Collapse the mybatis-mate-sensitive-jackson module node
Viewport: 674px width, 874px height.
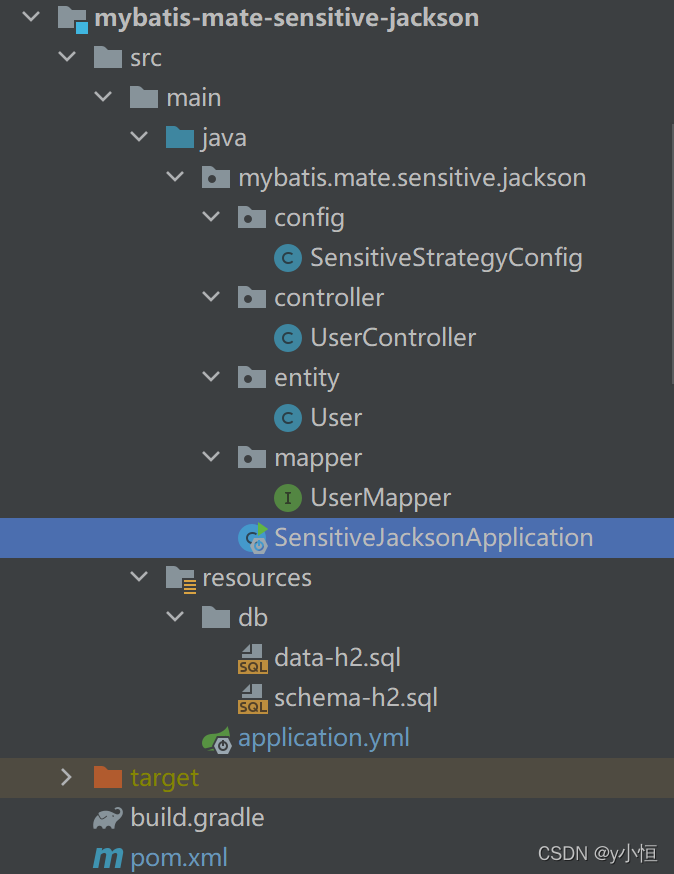point(31,17)
